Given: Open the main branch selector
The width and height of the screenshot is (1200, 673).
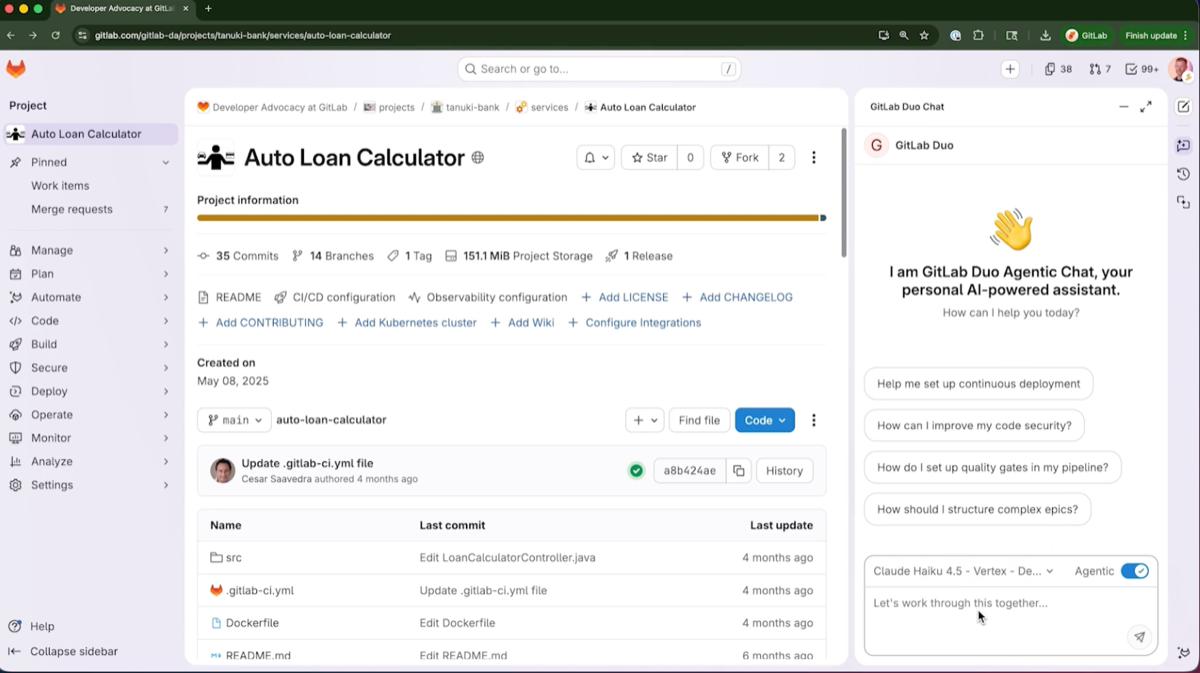Looking at the screenshot, I should (234, 420).
